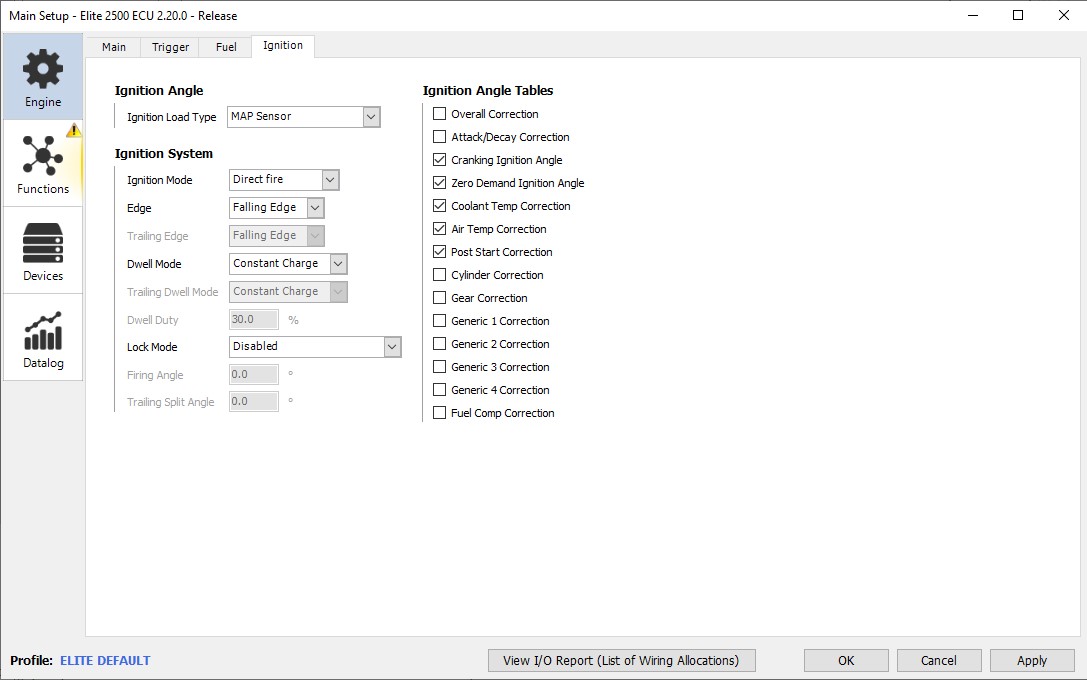Close the Main Setup window
Image resolution: width=1087 pixels, height=680 pixels.
pos(1063,15)
